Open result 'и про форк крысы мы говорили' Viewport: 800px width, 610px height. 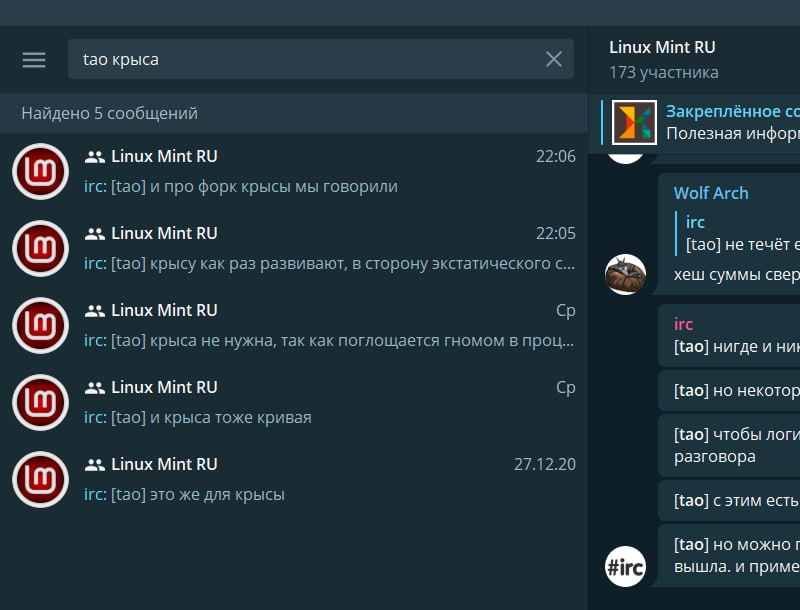pos(294,171)
